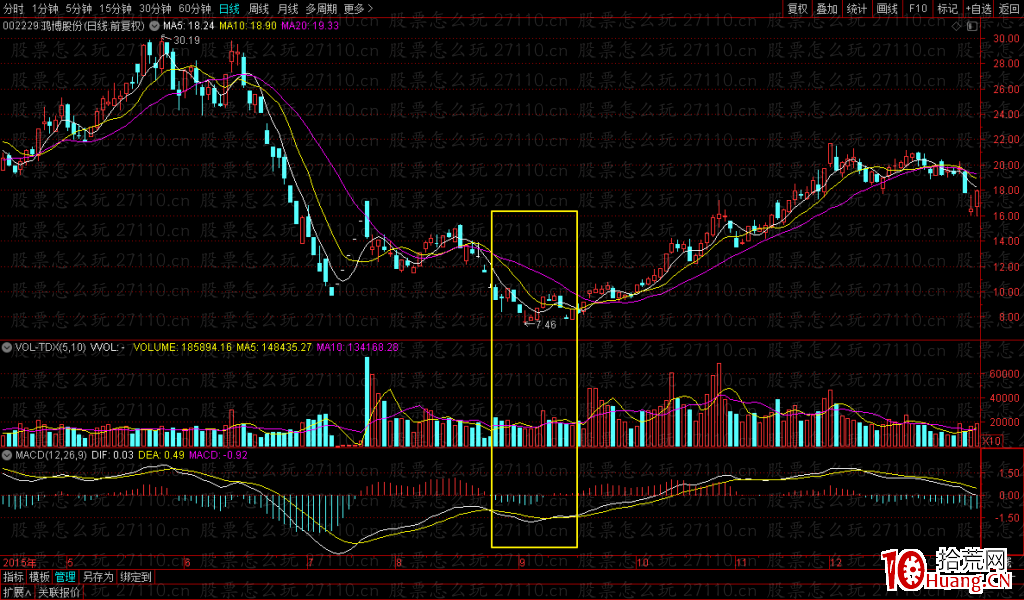Click the 10.00 price axis label
Screen dimensions: 1024x600
(x=1006, y=292)
